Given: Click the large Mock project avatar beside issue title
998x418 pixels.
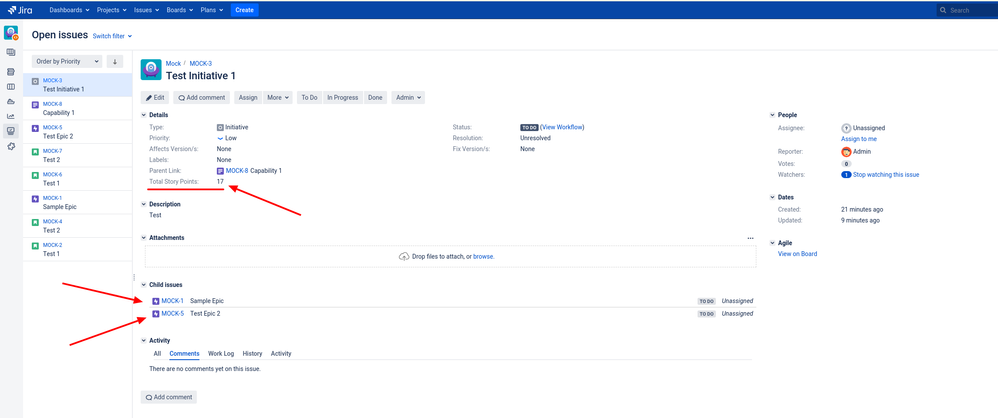Looking at the screenshot, I should point(151,69).
